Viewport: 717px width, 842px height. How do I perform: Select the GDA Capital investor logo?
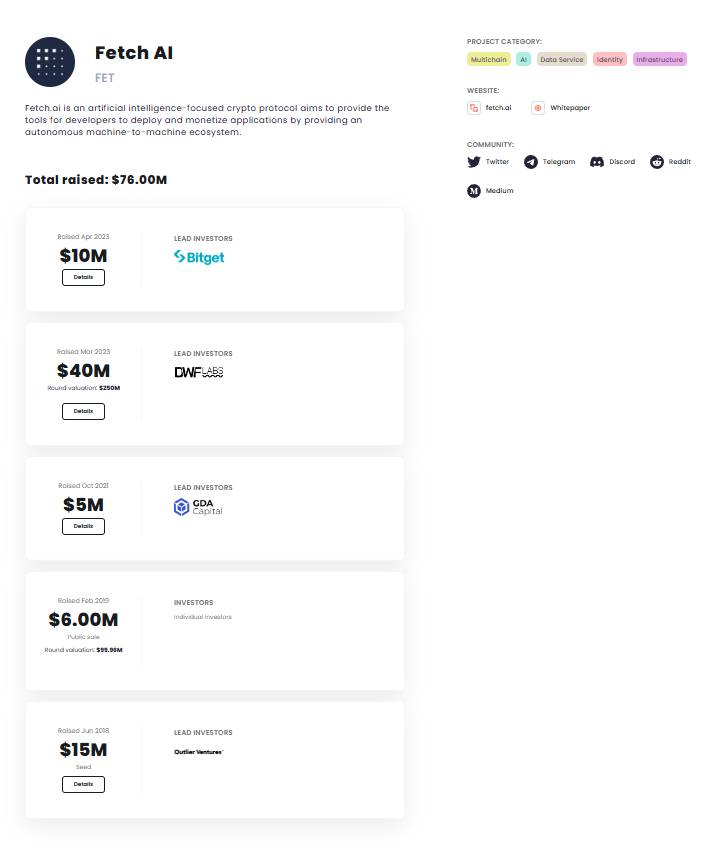[x=198, y=507]
